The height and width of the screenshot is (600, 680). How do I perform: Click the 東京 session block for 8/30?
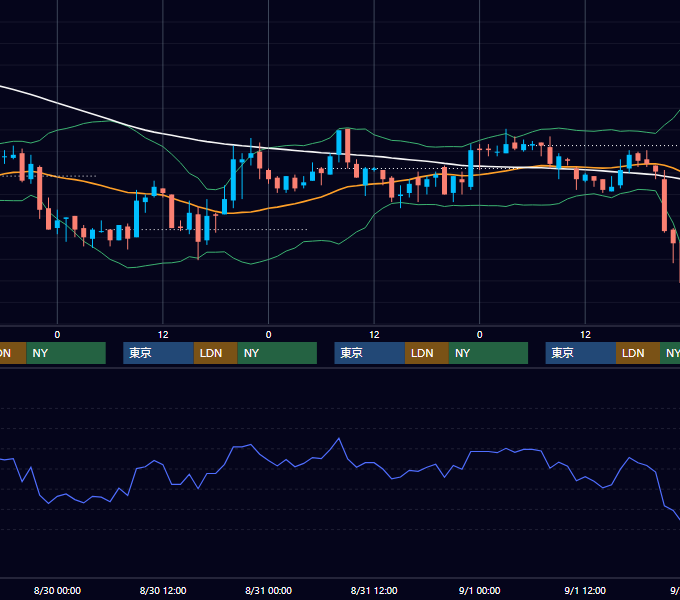(x=158, y=353)
